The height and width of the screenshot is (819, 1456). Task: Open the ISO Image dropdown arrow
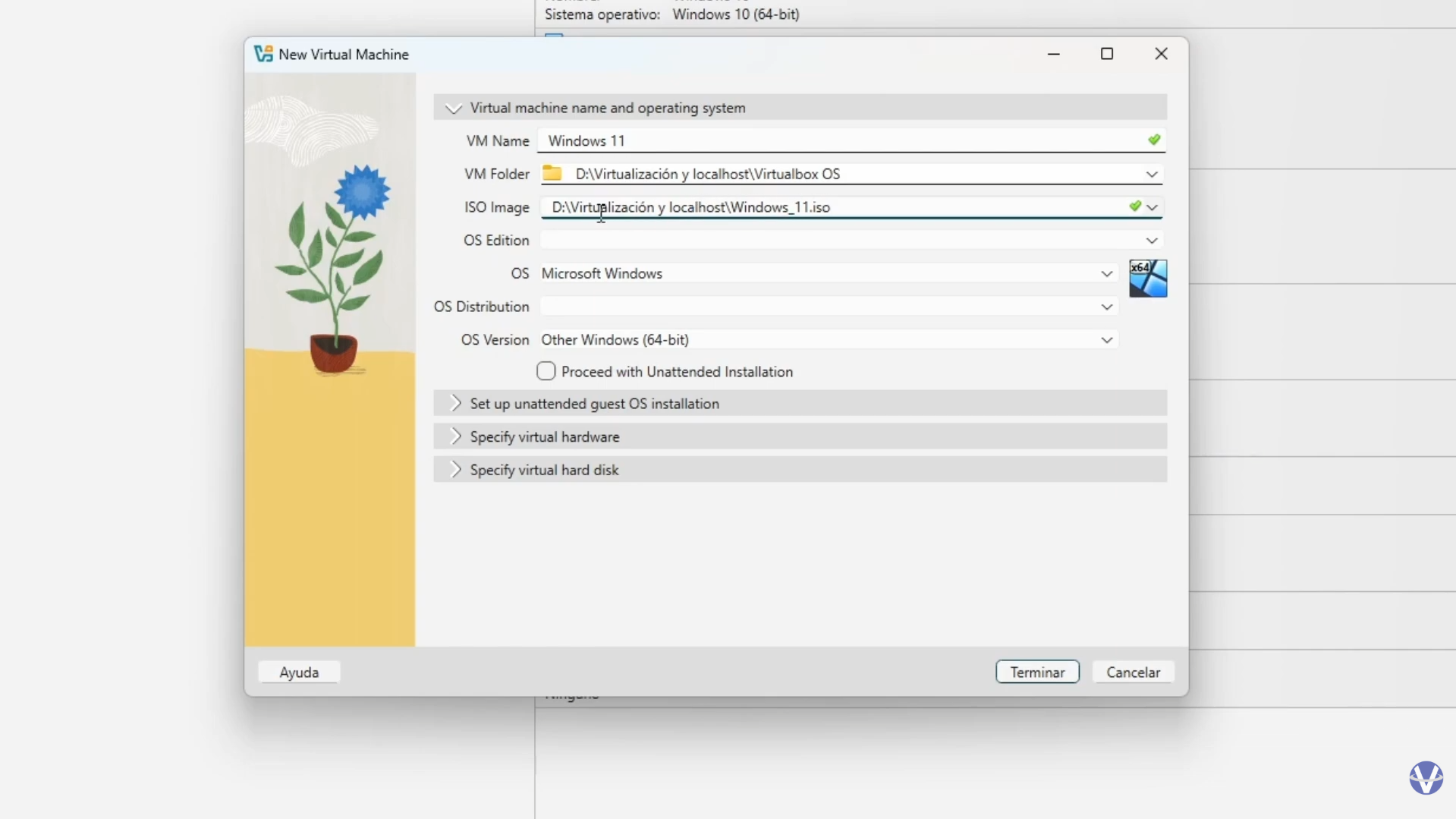click(x=1153, y=207)
